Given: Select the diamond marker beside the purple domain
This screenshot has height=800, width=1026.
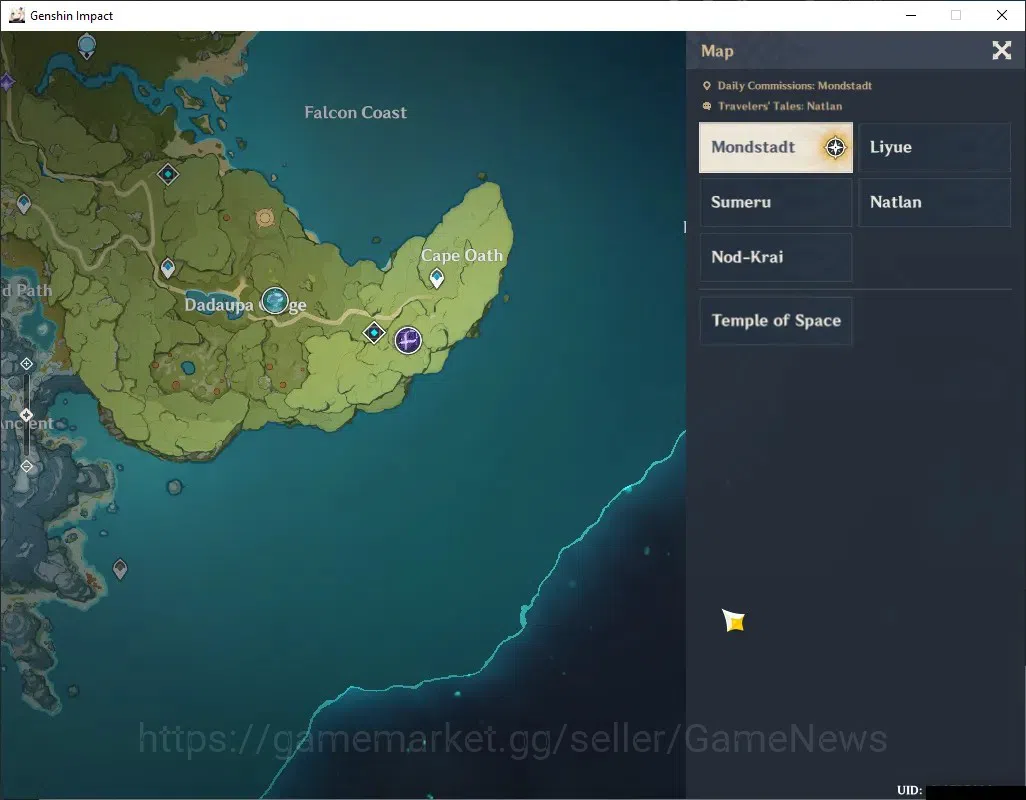Looking at the screenshot, I should click(374, 333).
